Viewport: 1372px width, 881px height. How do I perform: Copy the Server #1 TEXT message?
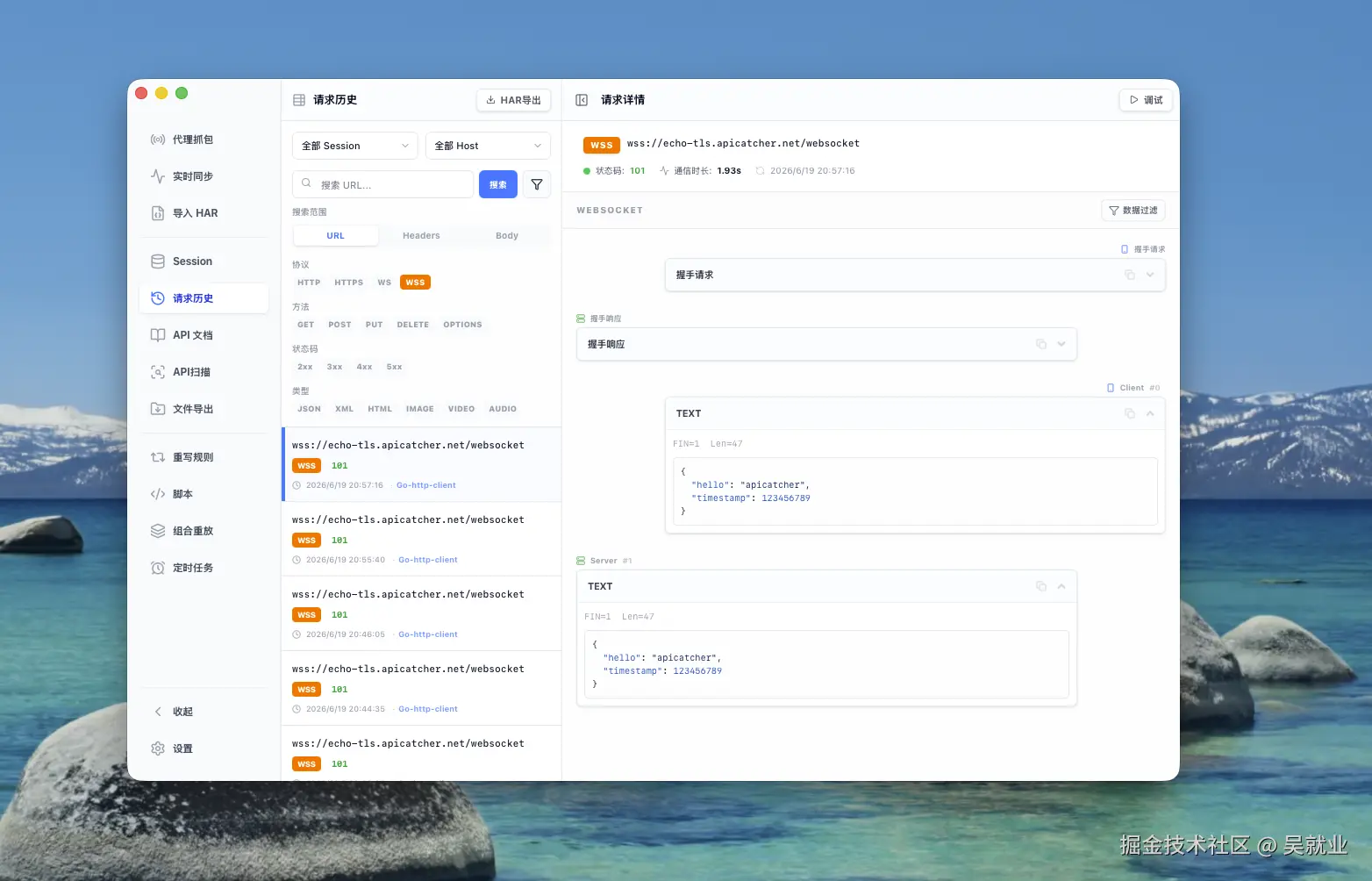1041,586
